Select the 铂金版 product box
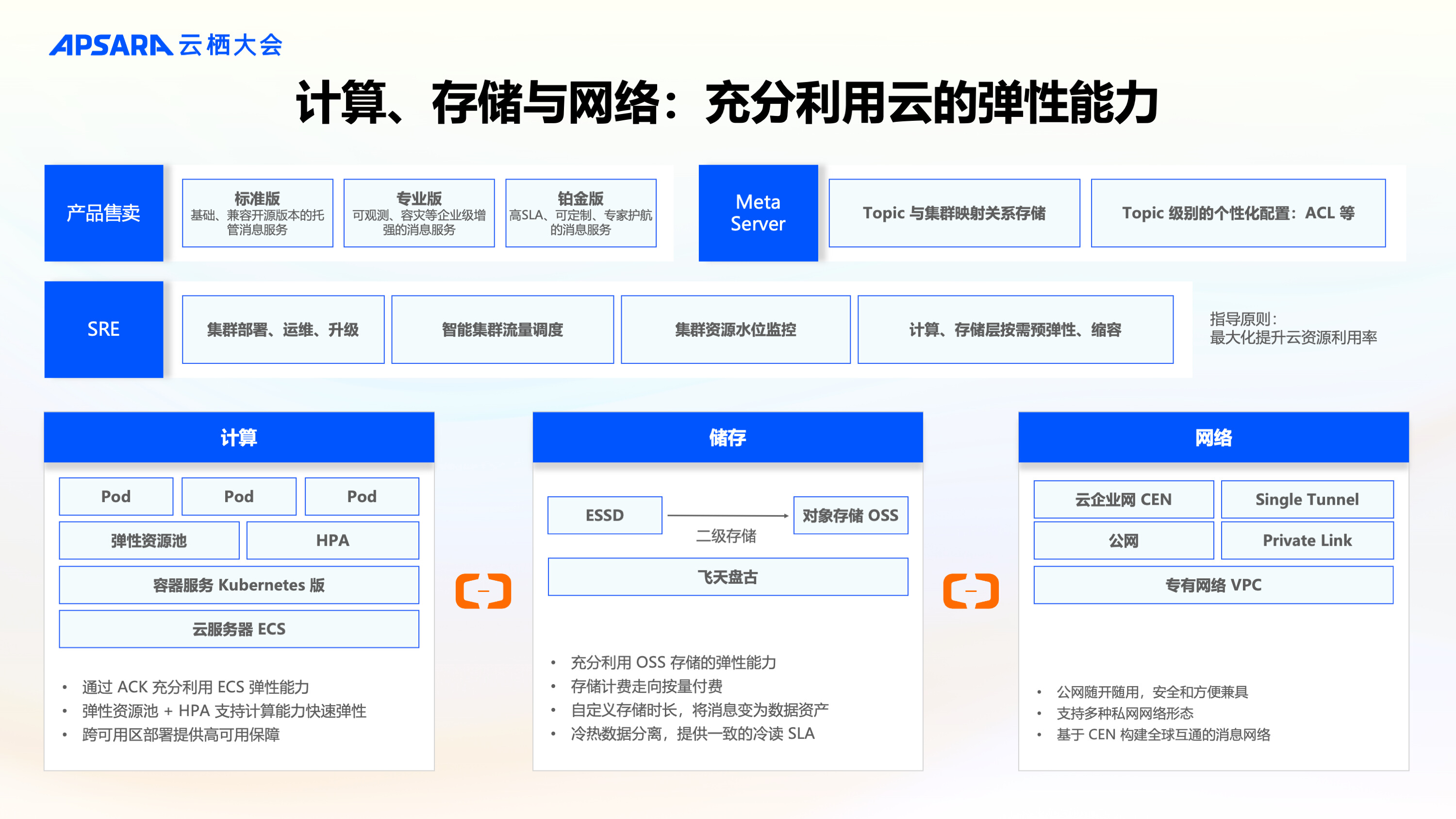 (580, 213)
